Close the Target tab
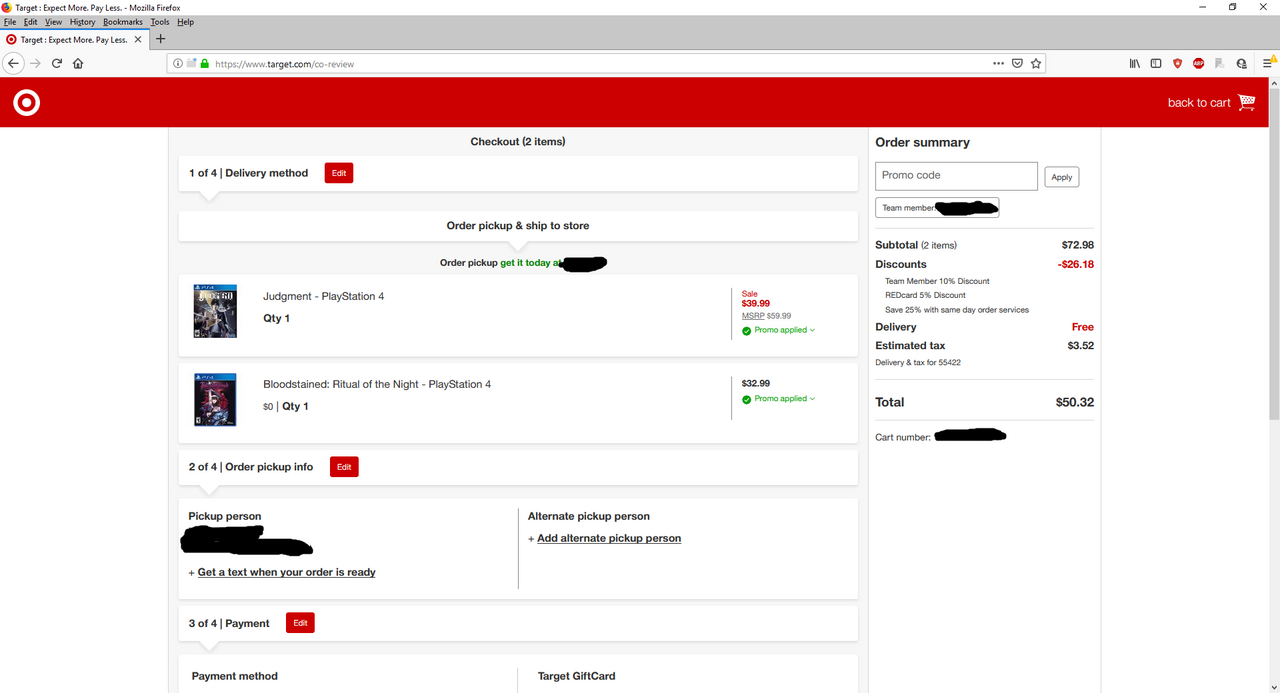This screenshot has height=693, width=1280. tap(138, 40)
